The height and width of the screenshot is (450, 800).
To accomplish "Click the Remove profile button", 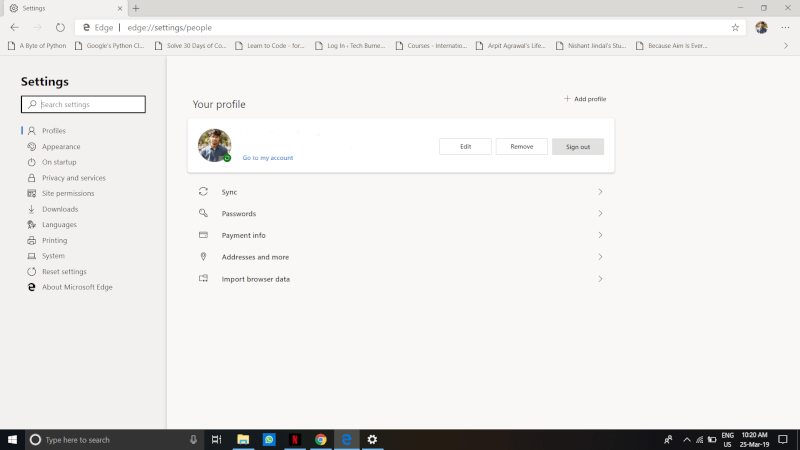I will point(521,146).
